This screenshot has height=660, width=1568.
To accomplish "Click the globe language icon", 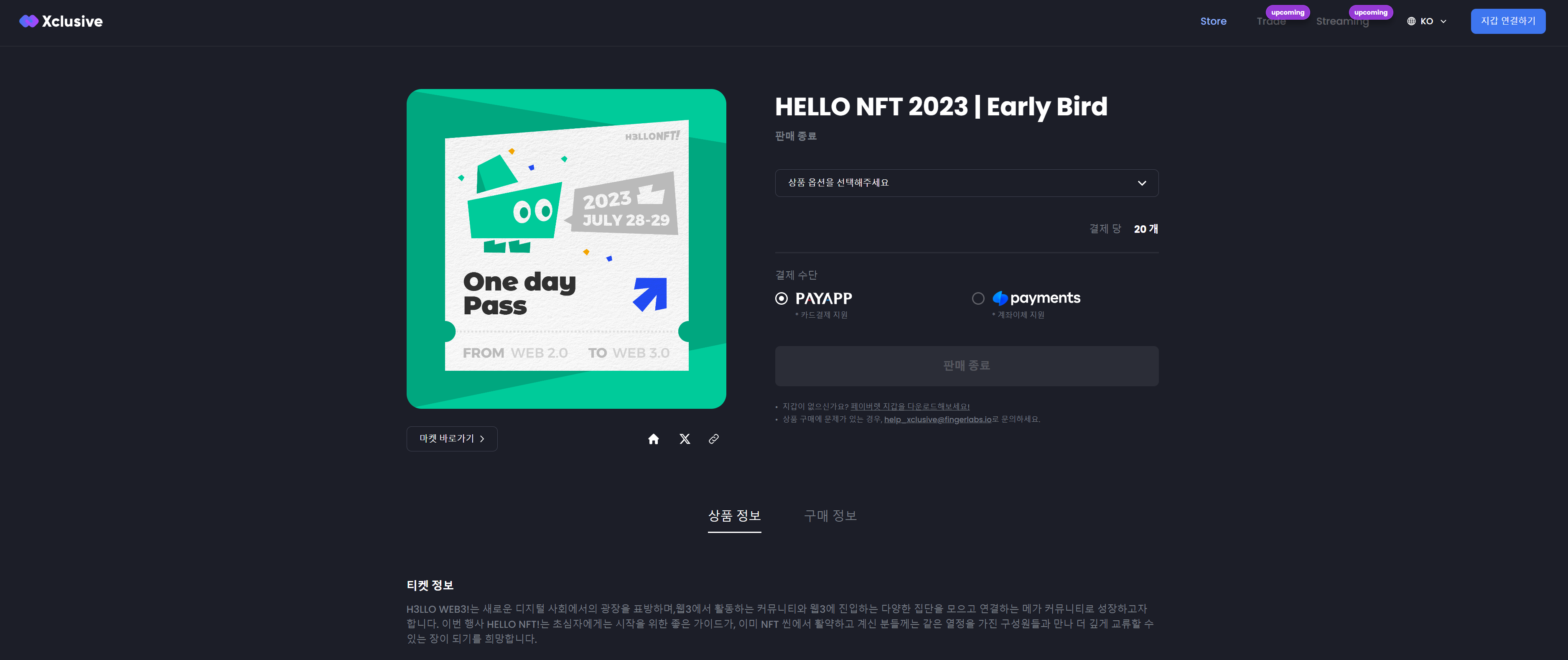I will 1411,21.
